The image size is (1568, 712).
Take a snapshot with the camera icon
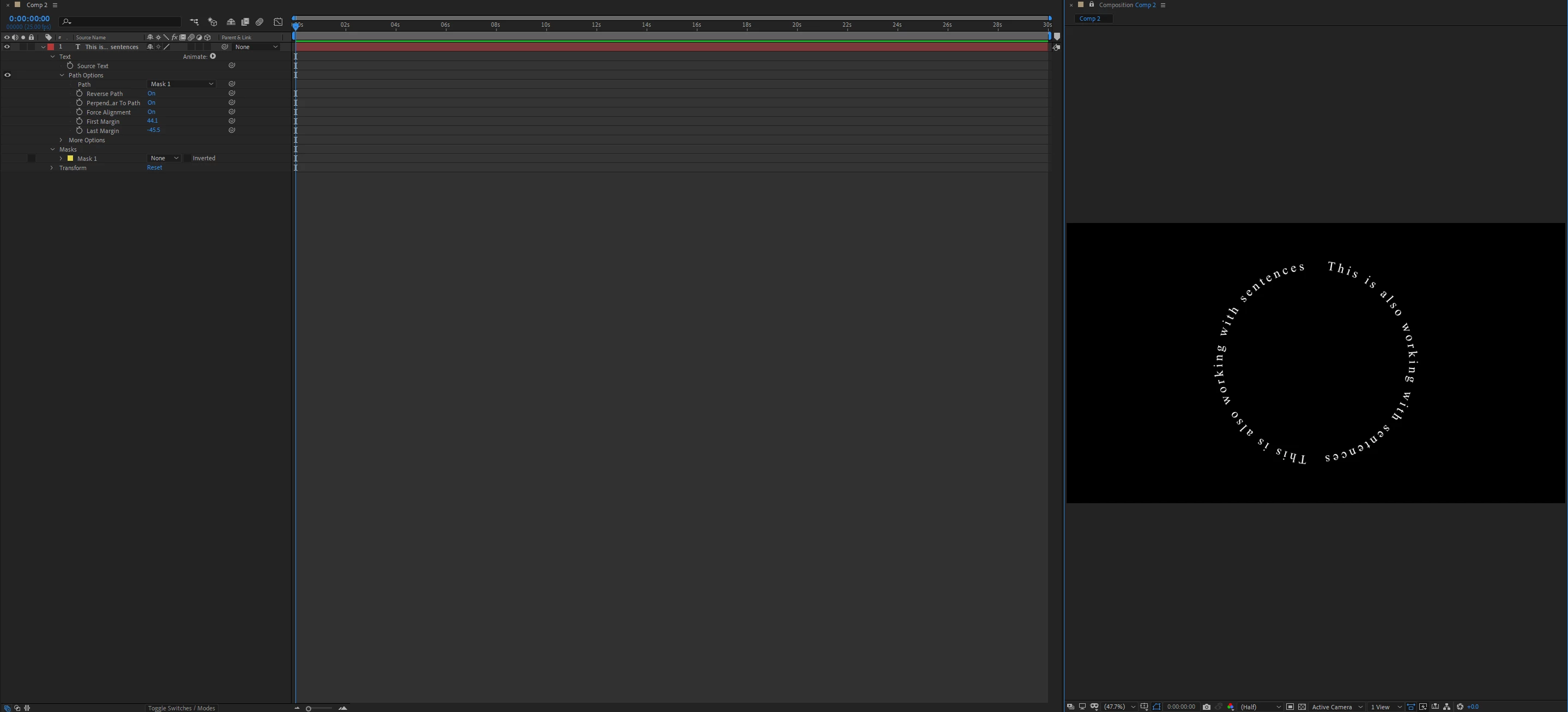(x=1207, y=707)
